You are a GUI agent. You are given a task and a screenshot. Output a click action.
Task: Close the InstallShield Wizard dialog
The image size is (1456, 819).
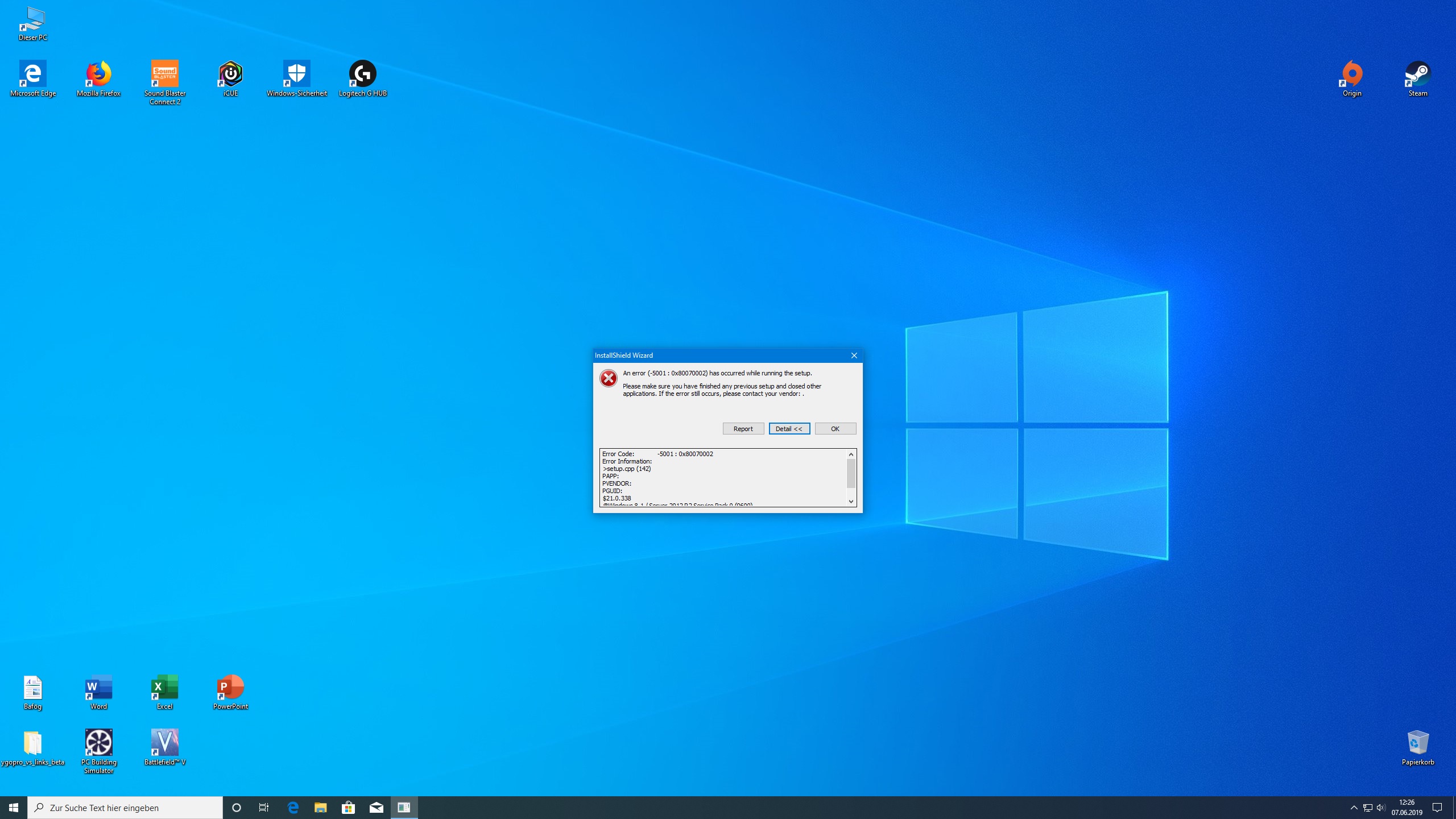854,355
